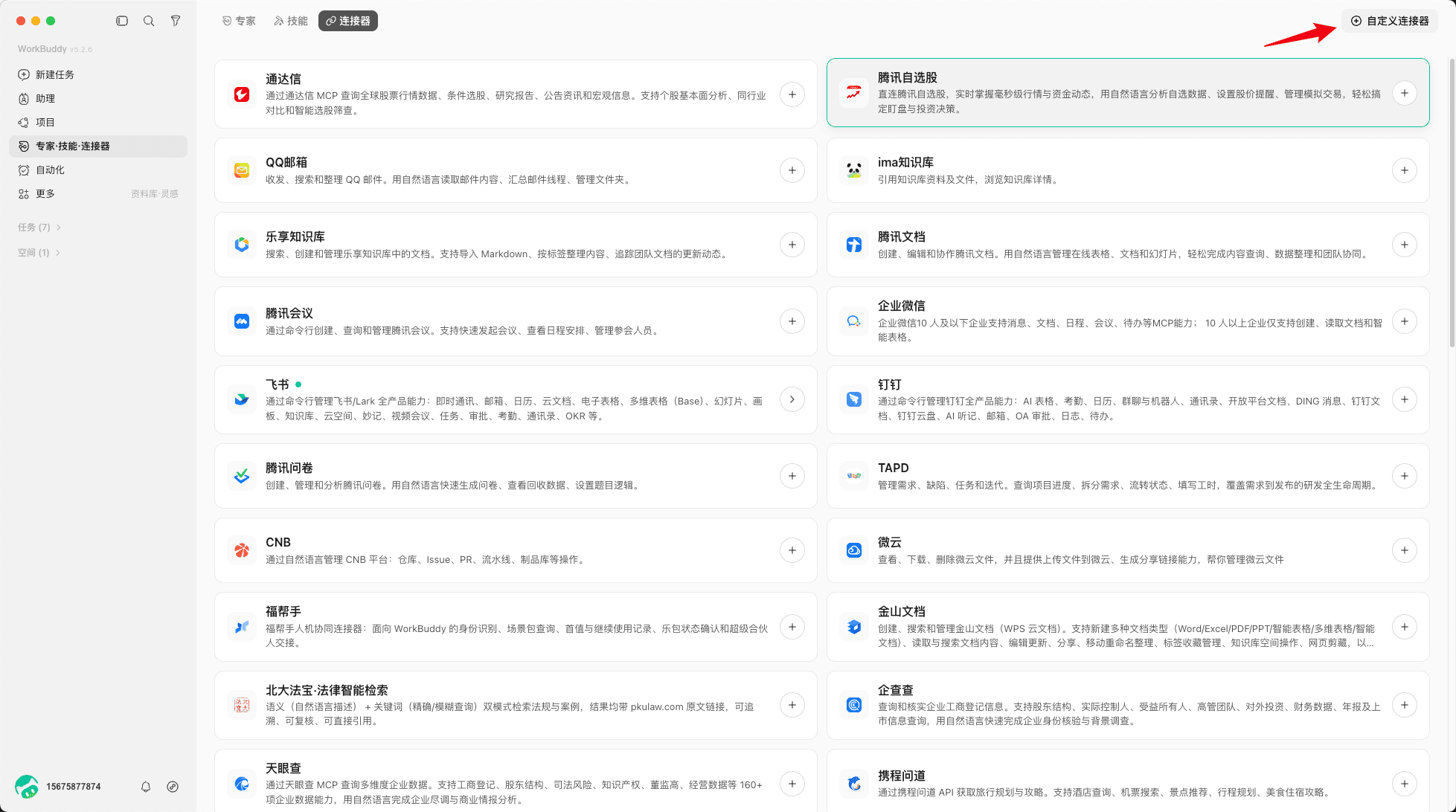Click the 金山文档 logo
Image resolution: width=1456 pixels, height=812 pixels.
coord(854,627)
